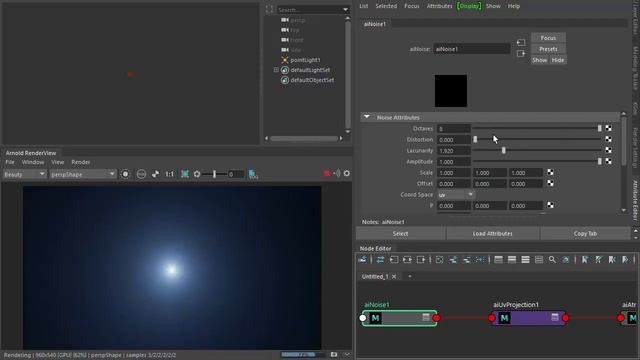Screen dimensions: 640x360
Task: Set nodes to simple view mode icon
Action: click(498, 260)
